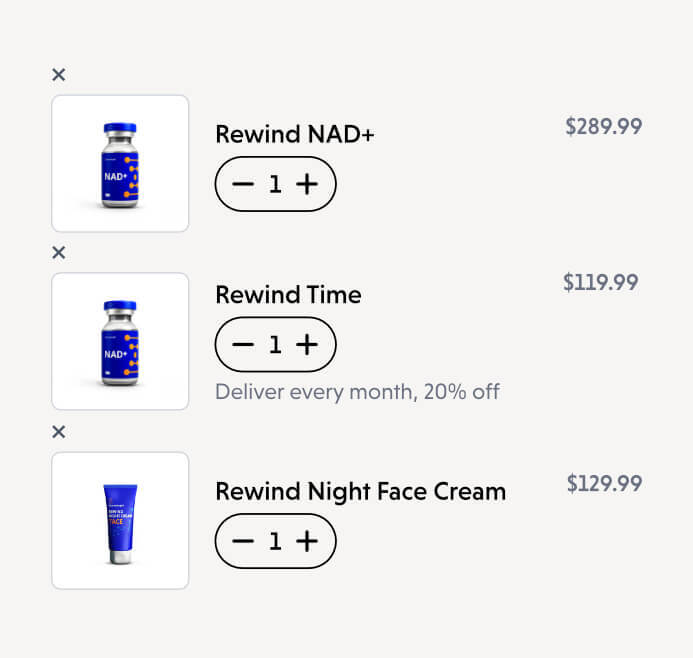View the Night Face Cream tube image
693x658 pixels.
pos(120,521)
